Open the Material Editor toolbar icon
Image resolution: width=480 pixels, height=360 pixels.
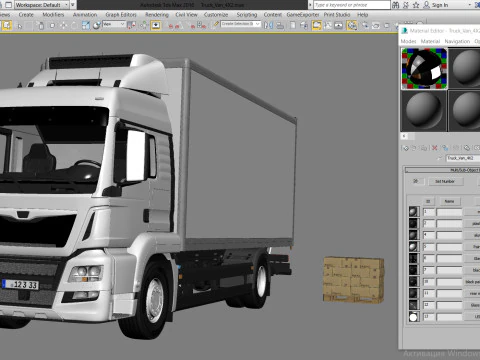pyautogui.click(x=352, y=25)
